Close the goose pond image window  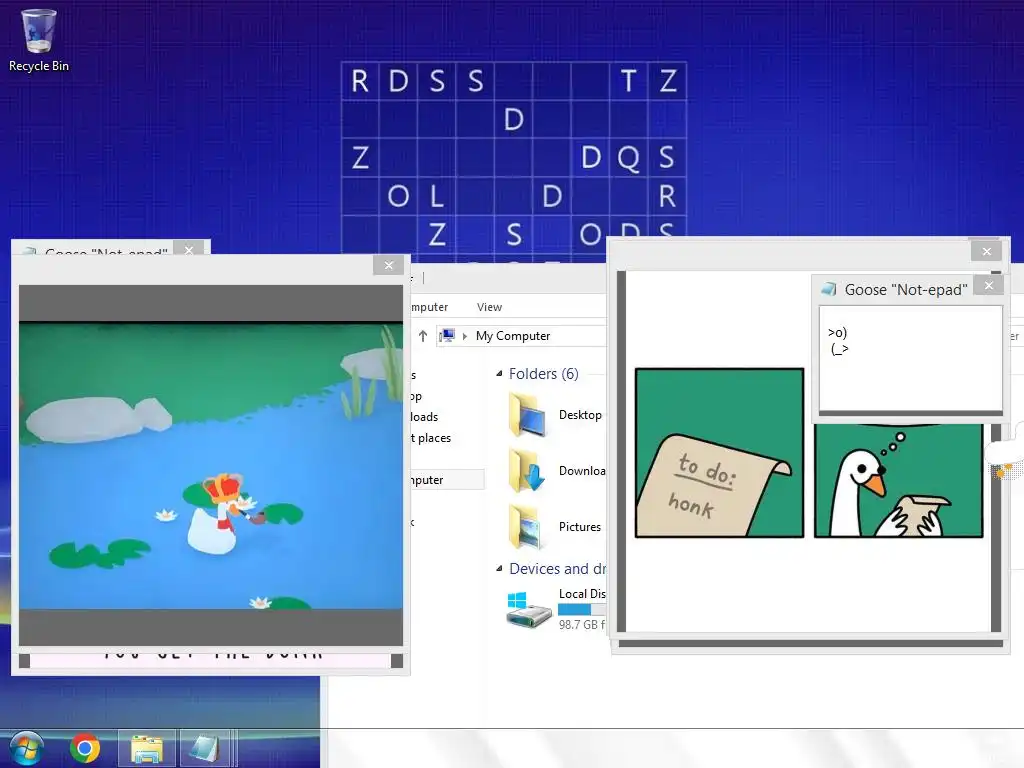pos(389,265)
